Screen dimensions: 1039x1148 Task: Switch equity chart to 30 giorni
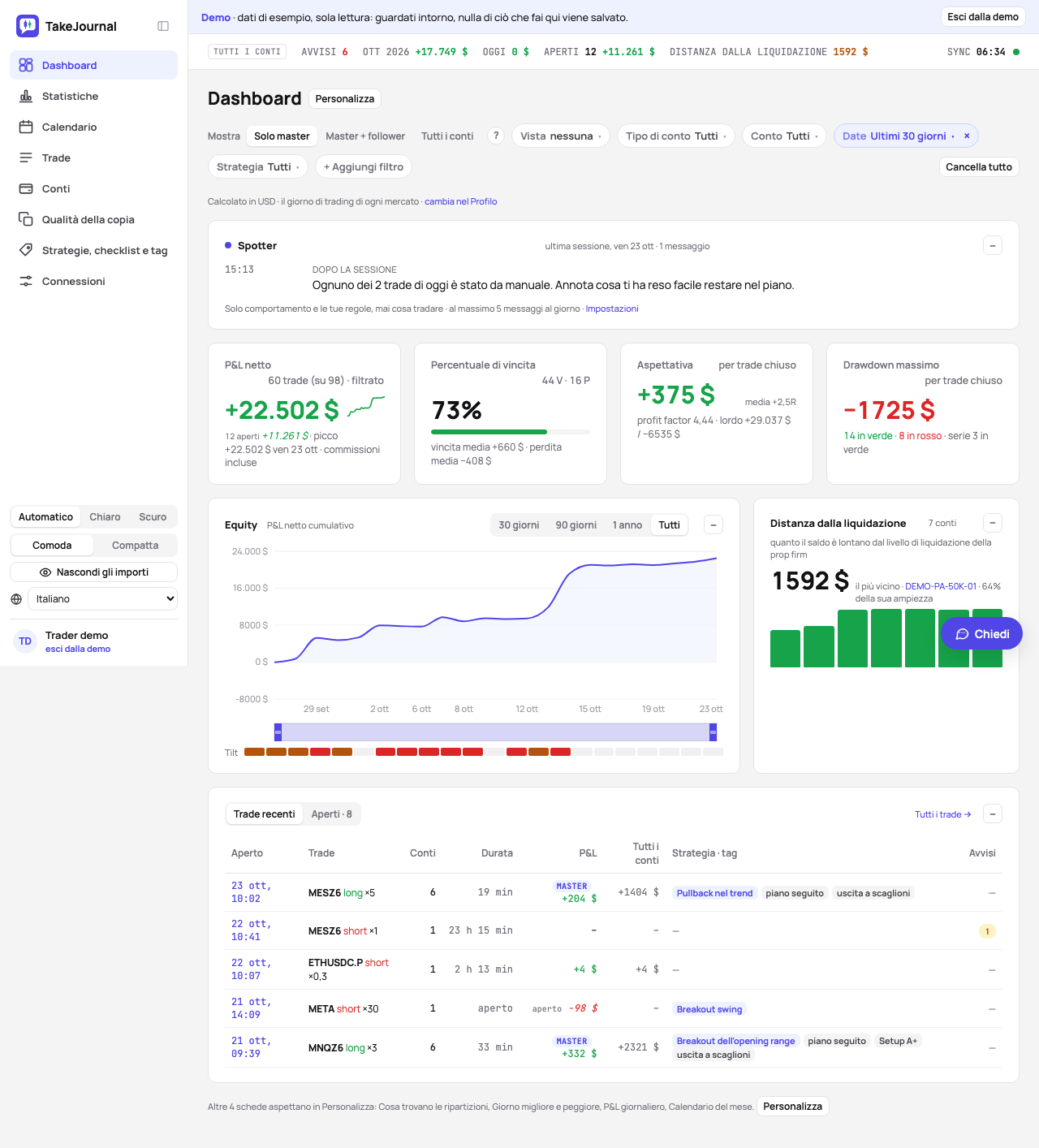519,525
